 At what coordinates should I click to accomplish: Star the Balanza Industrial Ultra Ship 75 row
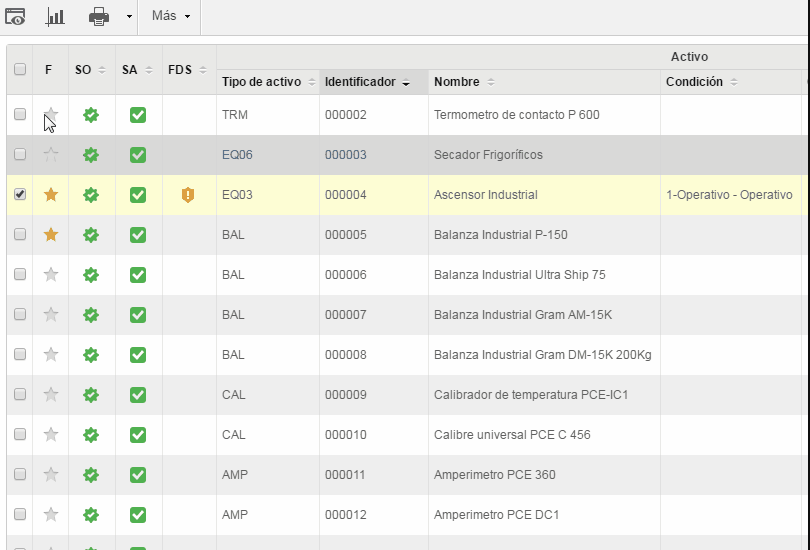coord(51,274)
